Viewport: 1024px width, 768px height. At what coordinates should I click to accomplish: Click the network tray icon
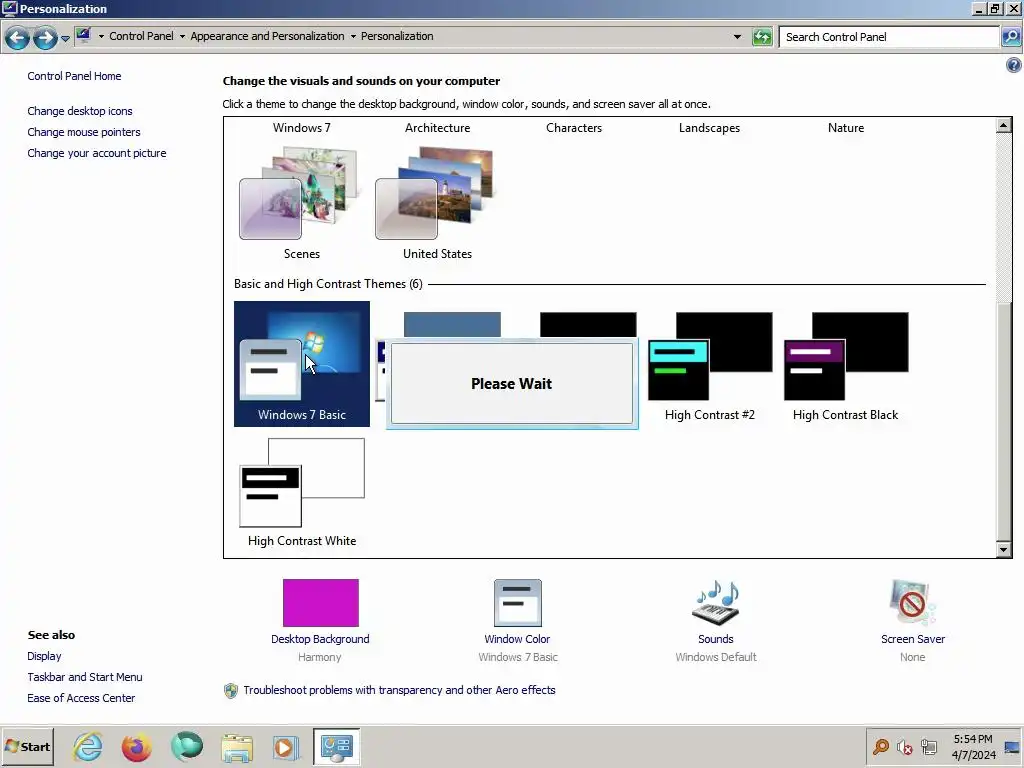click(929, 746)
